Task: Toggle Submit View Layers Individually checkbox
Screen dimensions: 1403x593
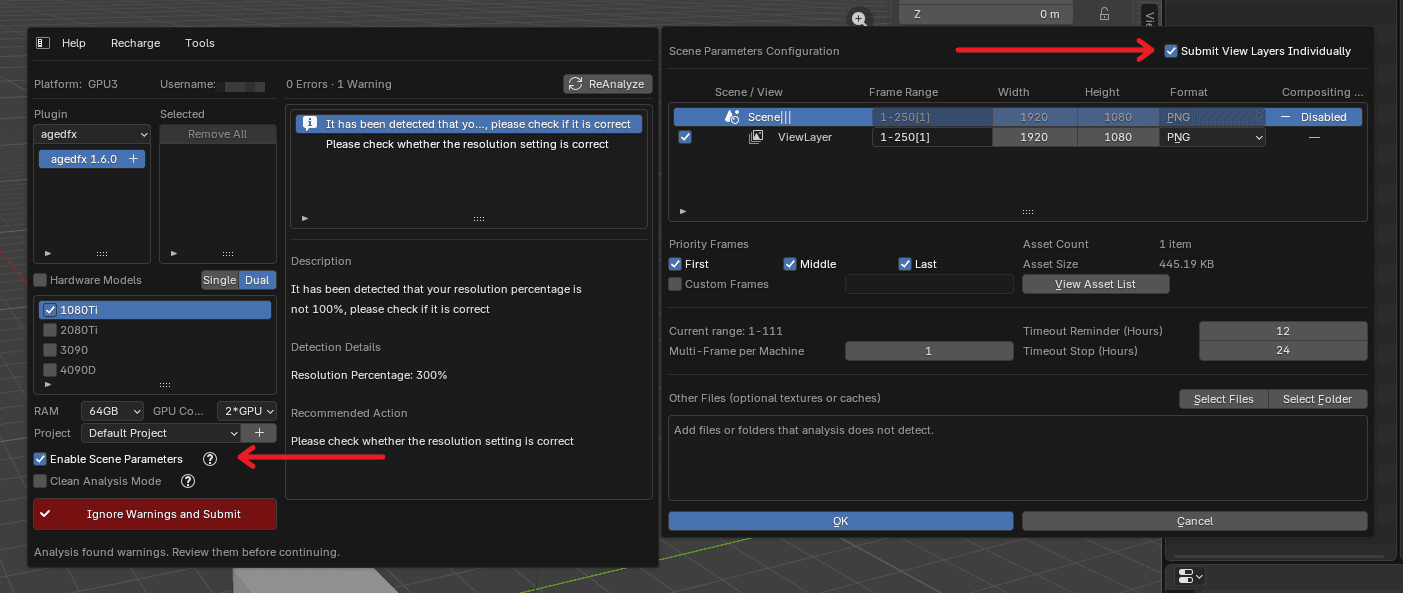Action: tap(1171, 51)
